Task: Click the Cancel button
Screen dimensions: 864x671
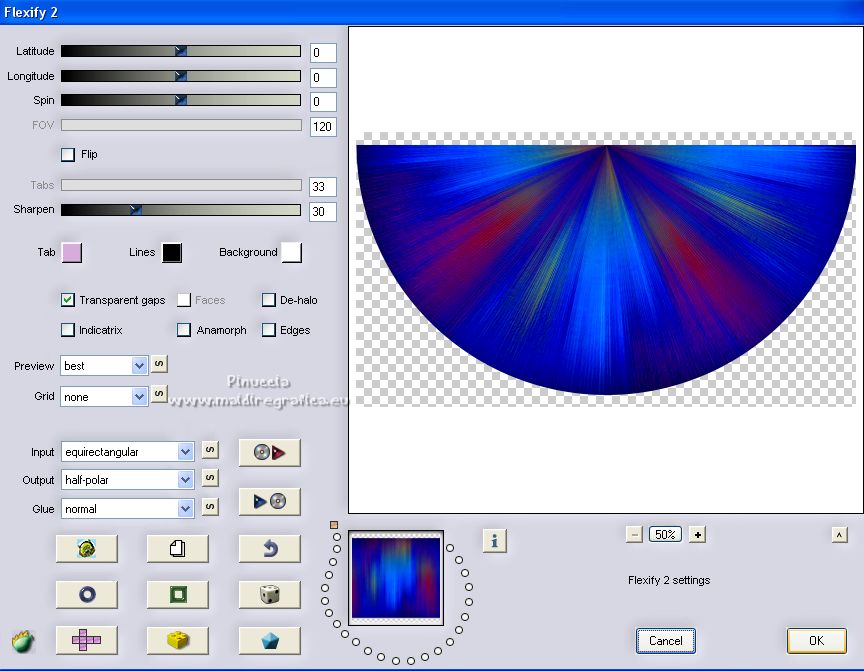Action: 666,641
